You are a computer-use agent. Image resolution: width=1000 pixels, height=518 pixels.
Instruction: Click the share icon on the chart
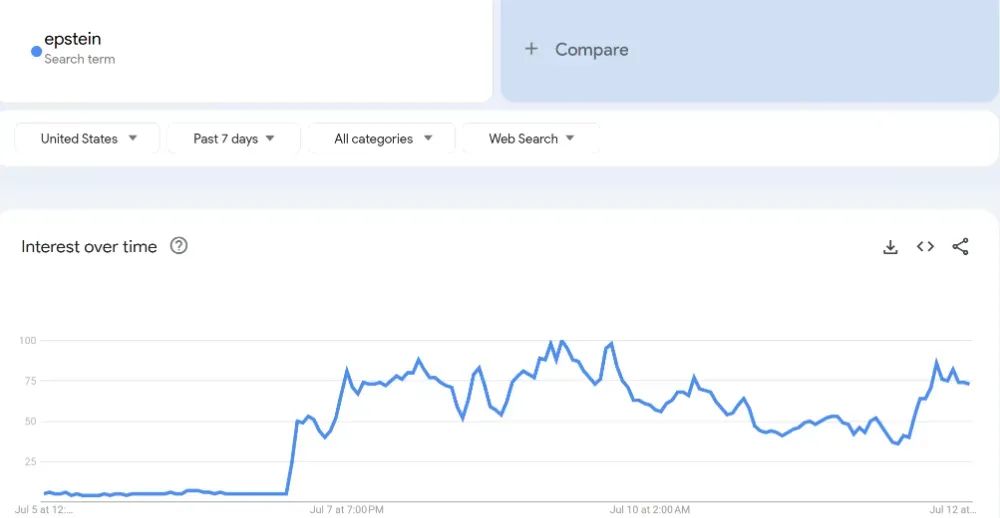[960, 247]
